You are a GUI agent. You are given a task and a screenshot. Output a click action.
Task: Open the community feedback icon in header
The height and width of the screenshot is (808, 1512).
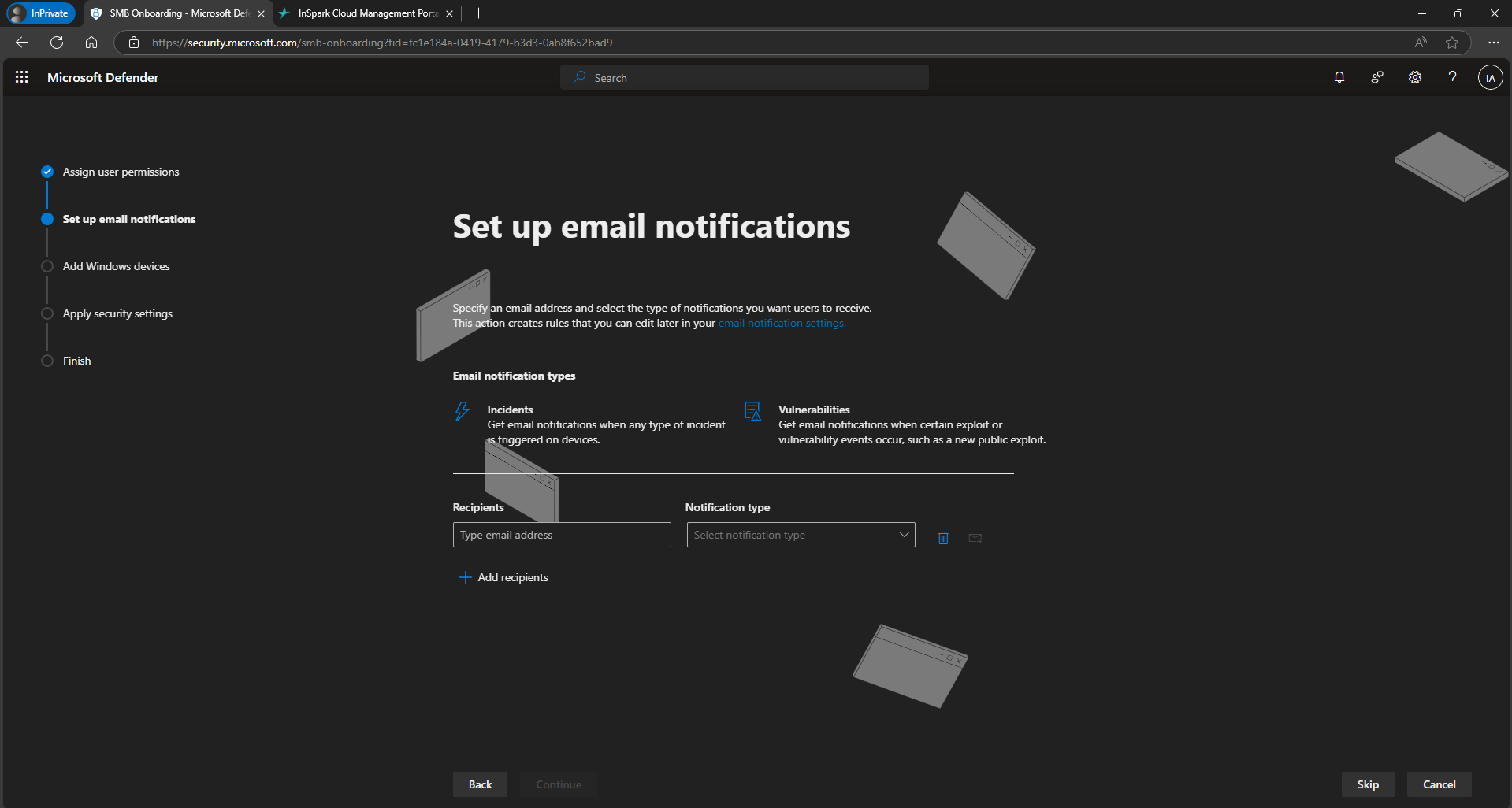pos(1377,77)
